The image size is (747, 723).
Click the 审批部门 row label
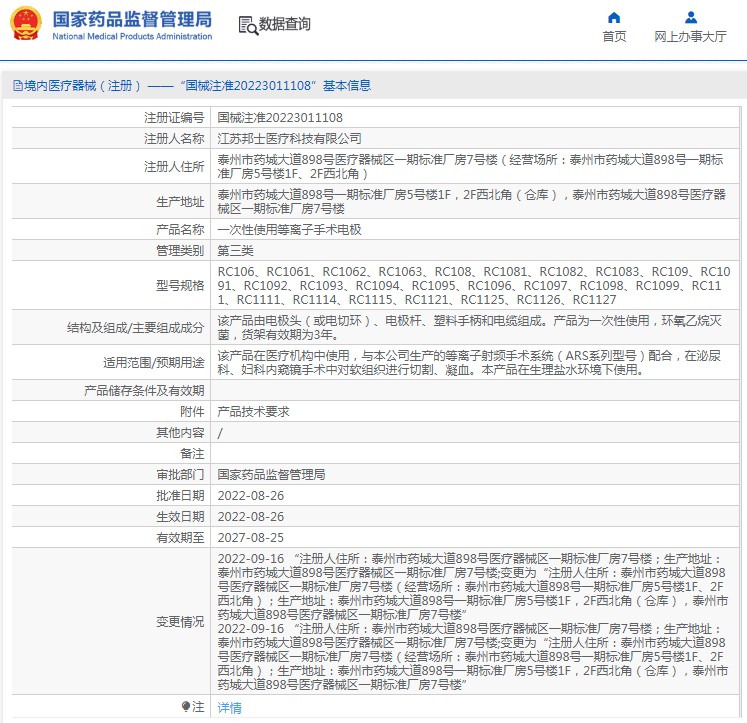pos(180,474)
